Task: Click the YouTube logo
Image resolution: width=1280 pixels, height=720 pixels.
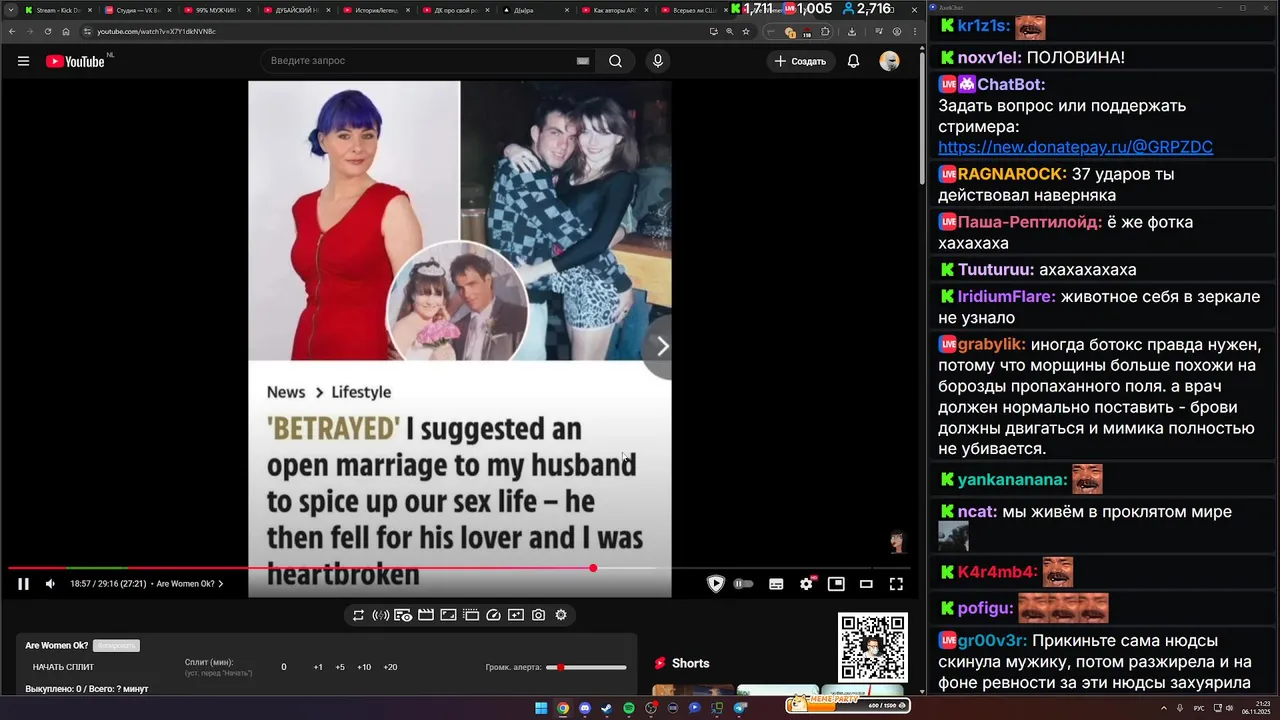Action: [75, 61]
